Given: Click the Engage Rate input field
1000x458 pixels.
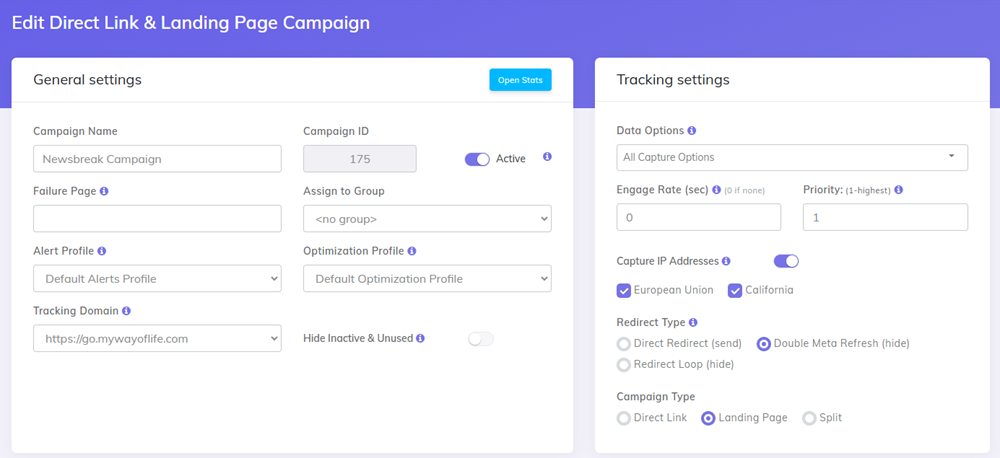Looking at the screenshot, I should [699, 217].
